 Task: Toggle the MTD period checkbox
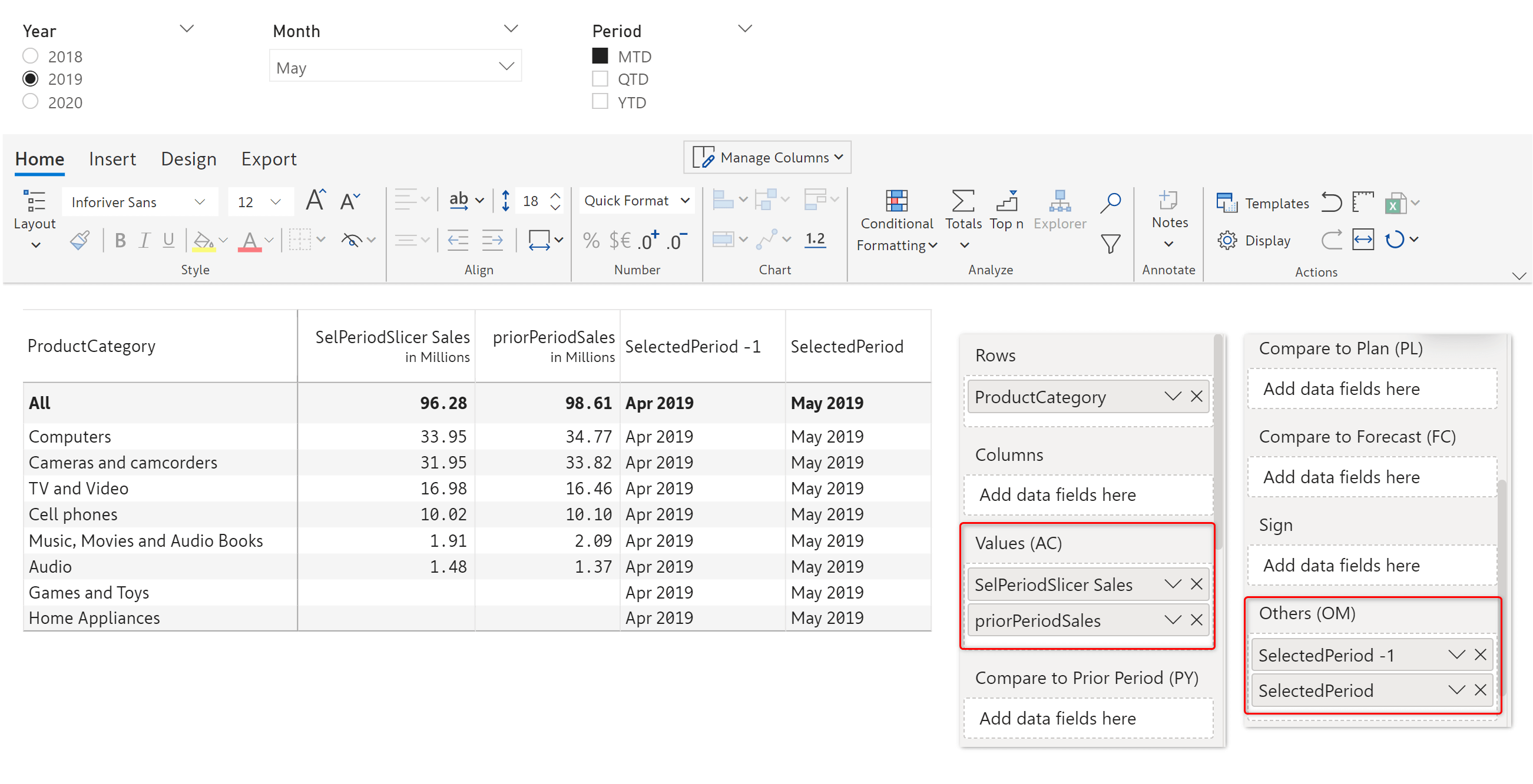pos(600,56)
